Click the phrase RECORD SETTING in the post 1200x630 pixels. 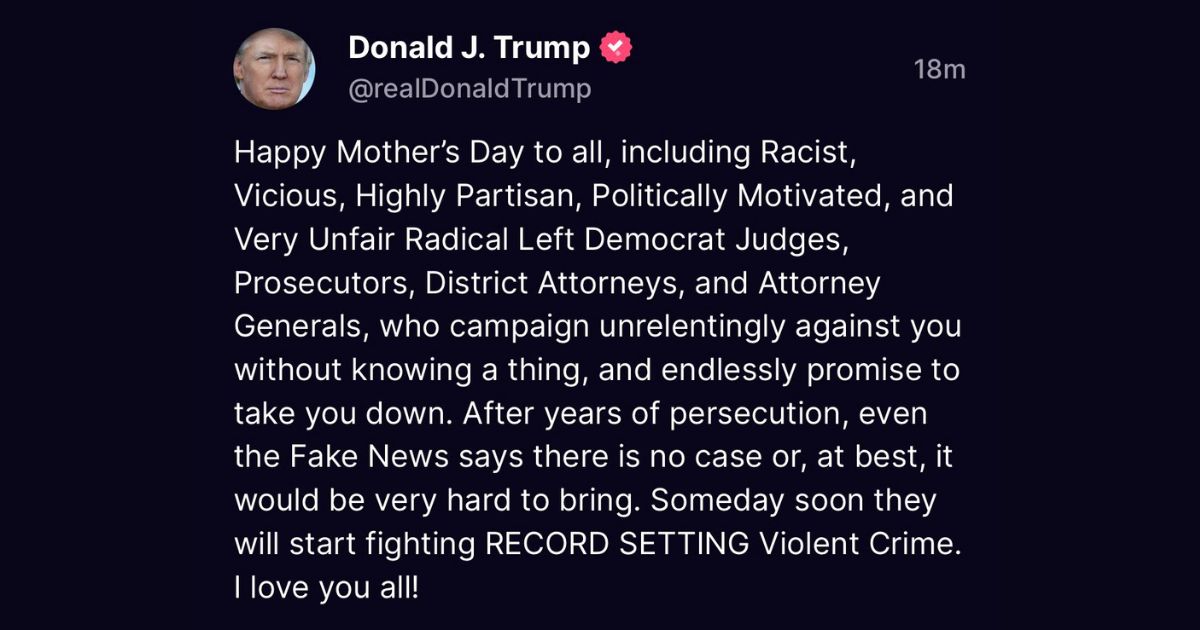[x=613, y=544]
